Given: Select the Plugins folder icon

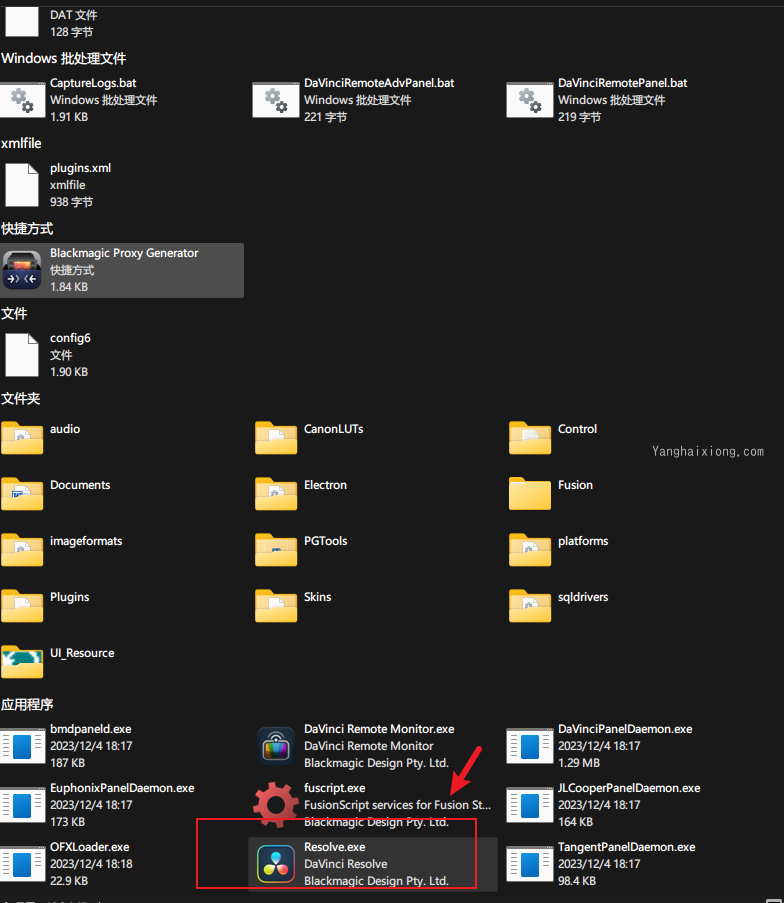Looking at the screenshot, I should click(x=22, y=605).
